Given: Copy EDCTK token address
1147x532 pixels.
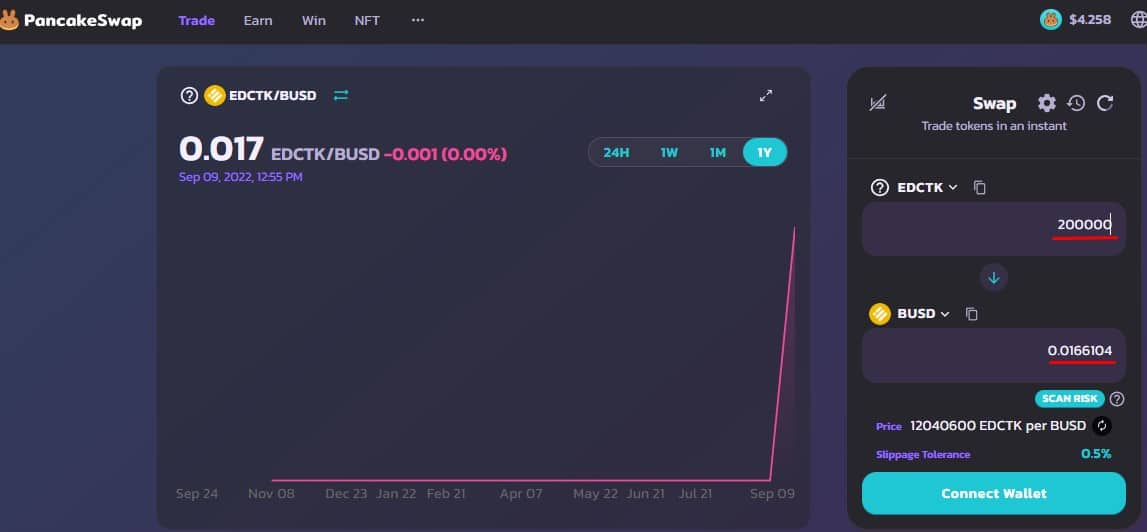Looking at the screenshot, I should pyautogui.click(x=979, y=187).
